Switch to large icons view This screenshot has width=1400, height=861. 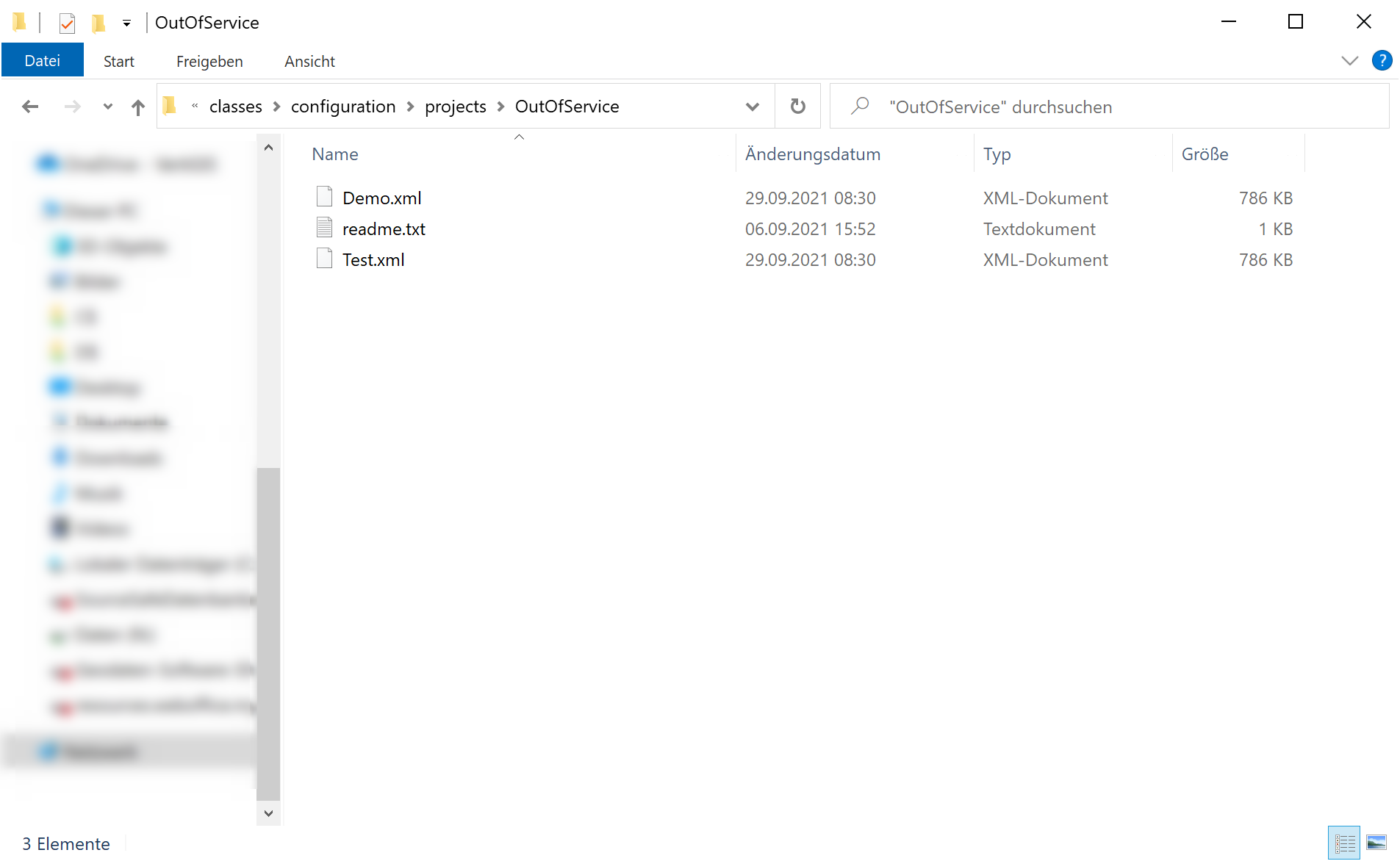[x=1380, y=843]
